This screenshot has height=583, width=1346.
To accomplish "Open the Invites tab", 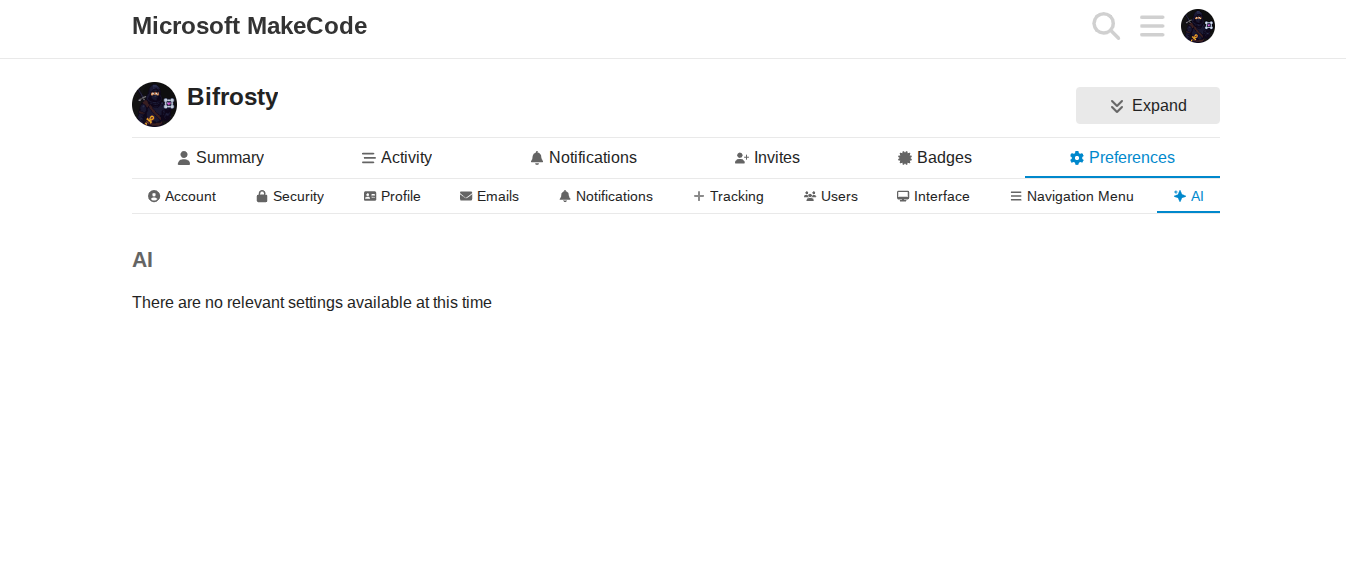I will point(767,158).
